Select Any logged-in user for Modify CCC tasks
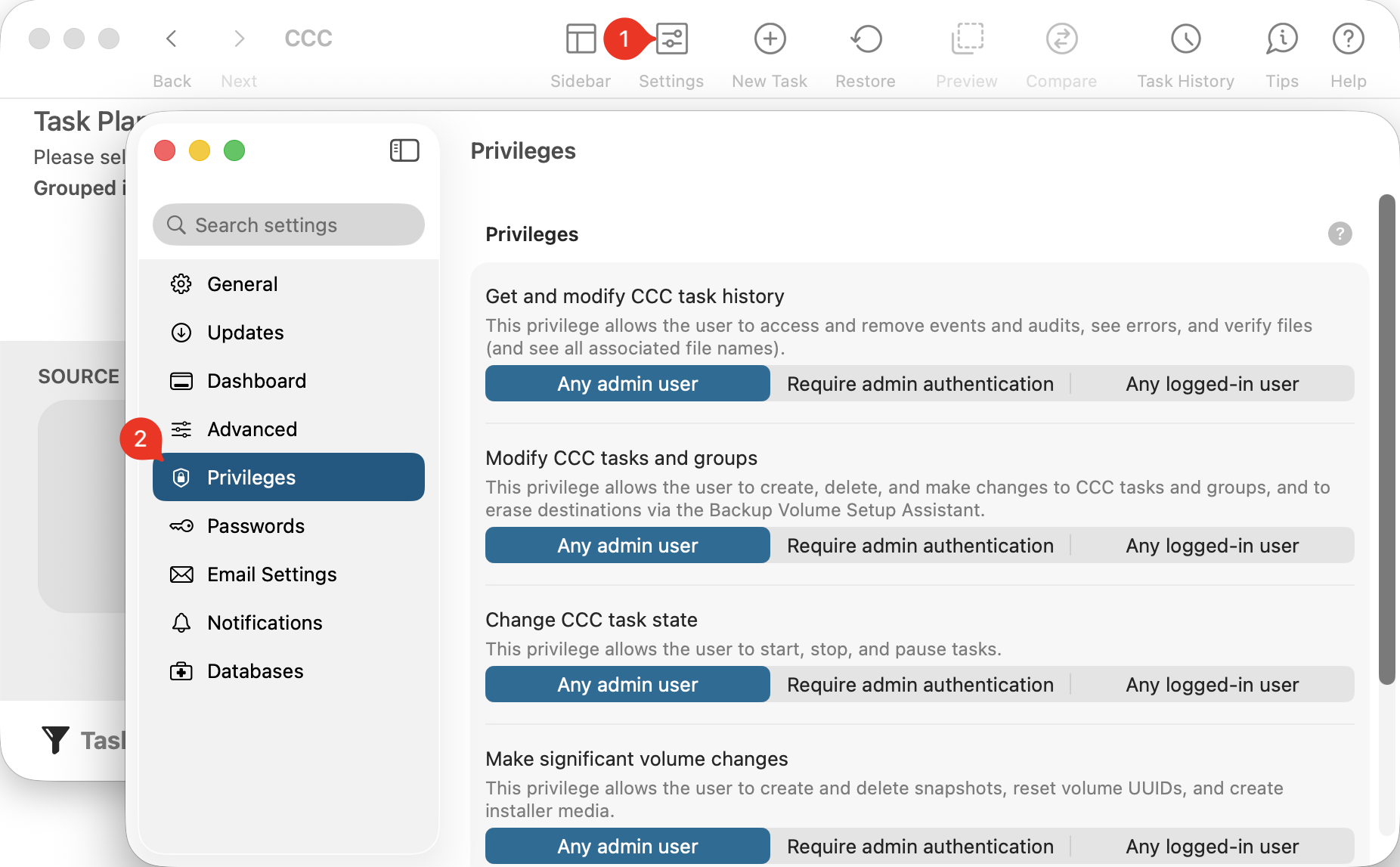Viewport: 1400px width, 867px height. tap(1213, 545)
